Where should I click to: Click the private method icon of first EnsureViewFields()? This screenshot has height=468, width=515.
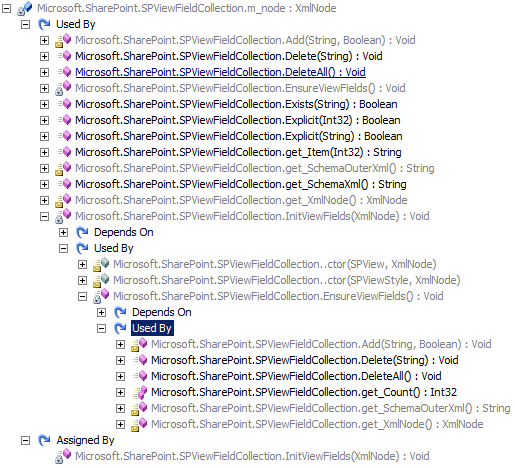(x=63, y=88)
